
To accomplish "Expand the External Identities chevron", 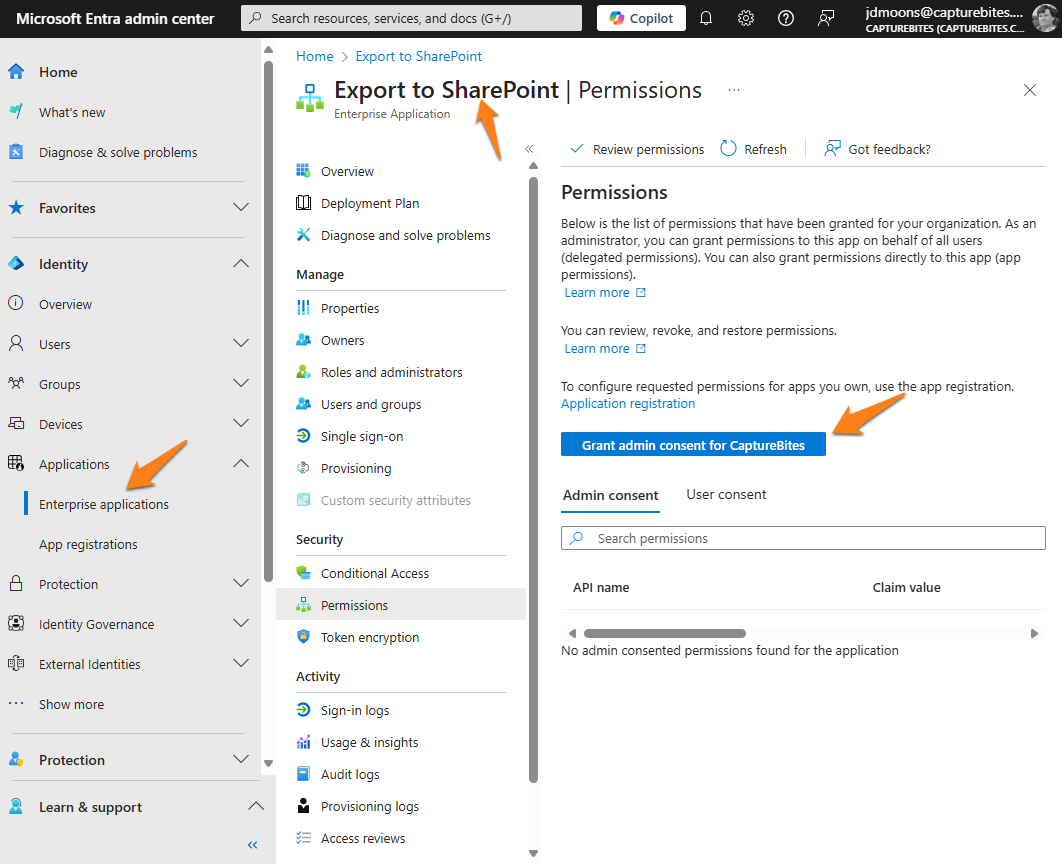I will click(x=241, y=663).
